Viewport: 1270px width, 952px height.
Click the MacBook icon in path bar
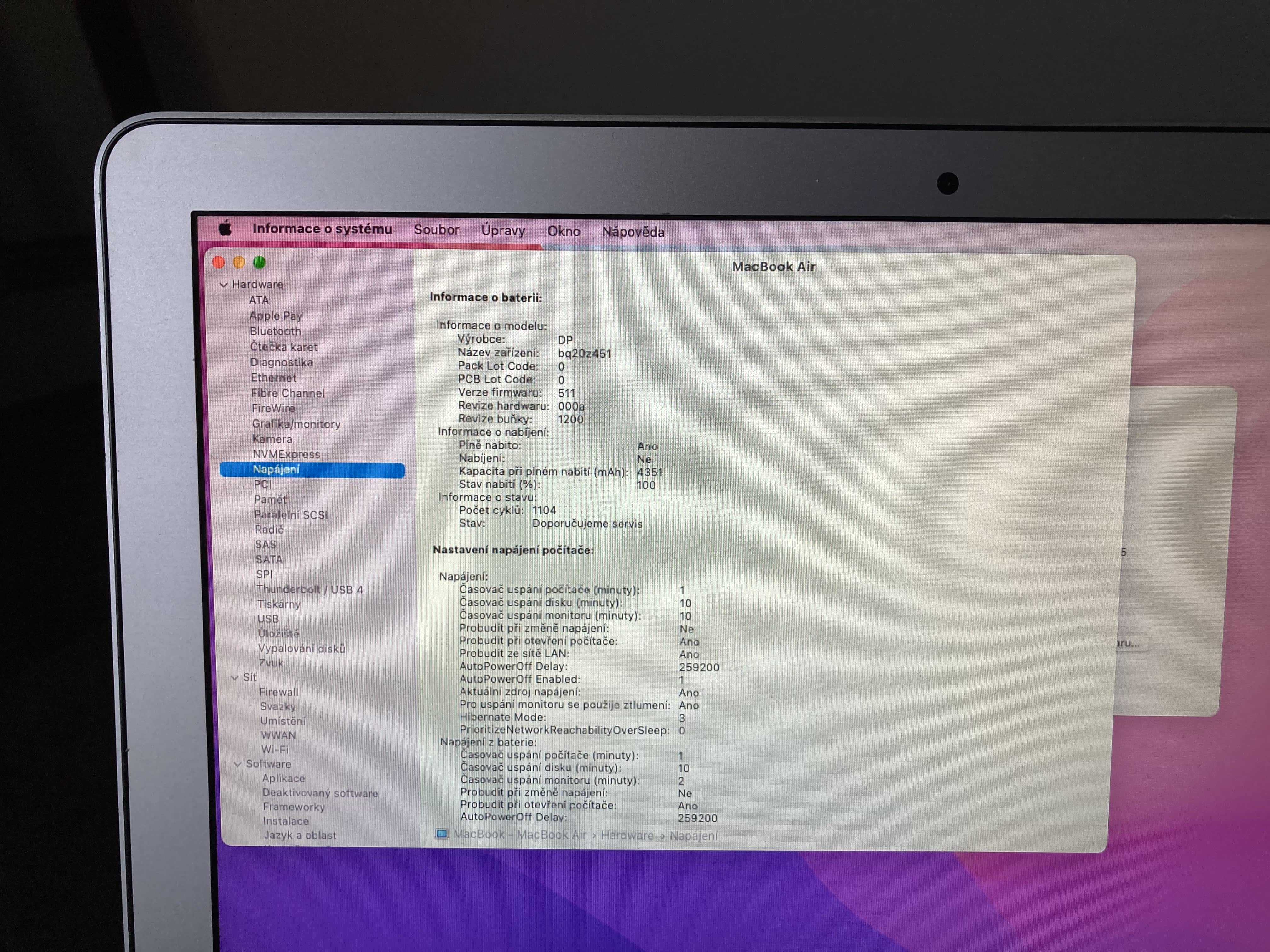coord(441,834)
